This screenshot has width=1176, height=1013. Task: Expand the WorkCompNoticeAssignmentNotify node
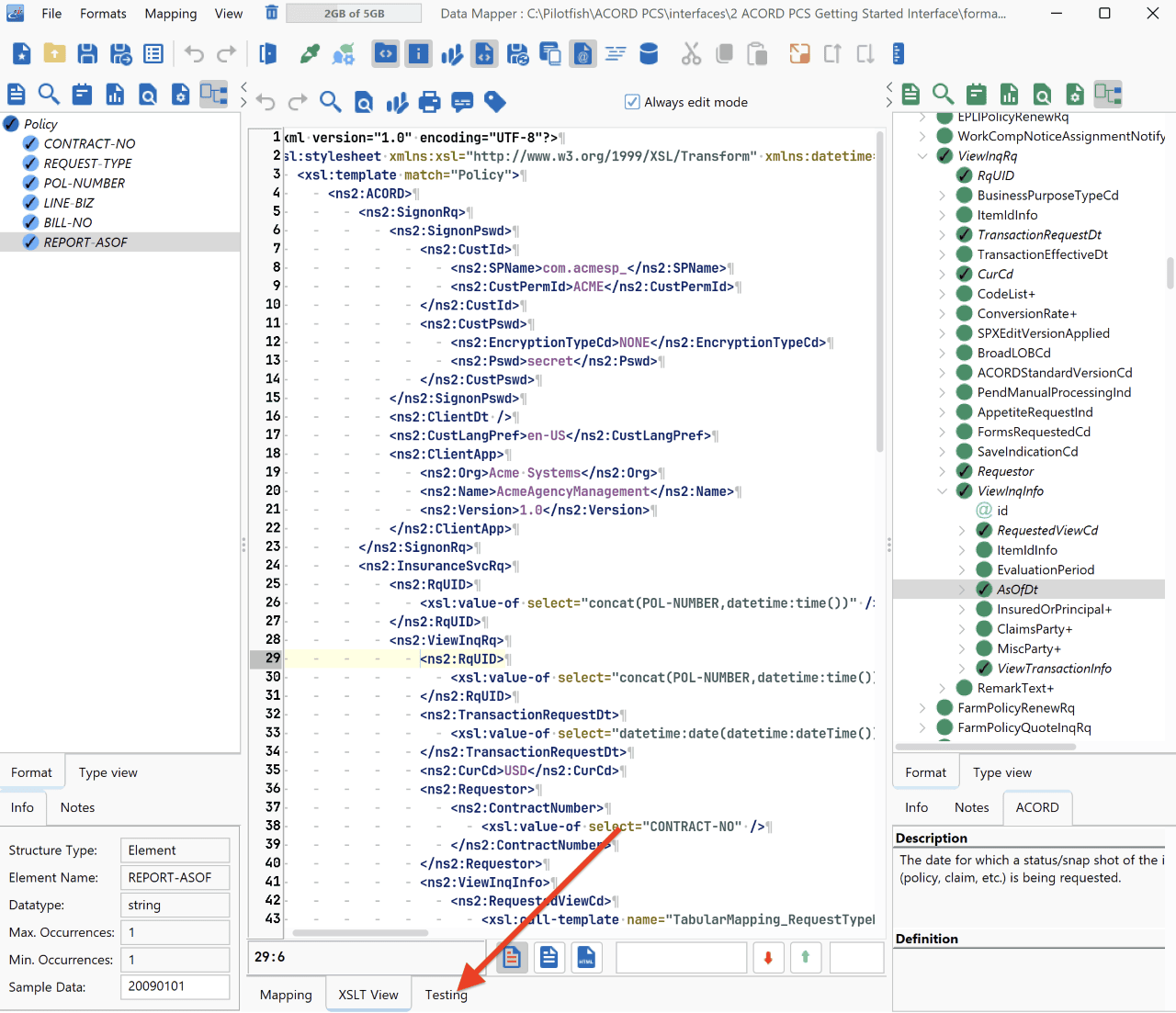(x=922, y=136)
